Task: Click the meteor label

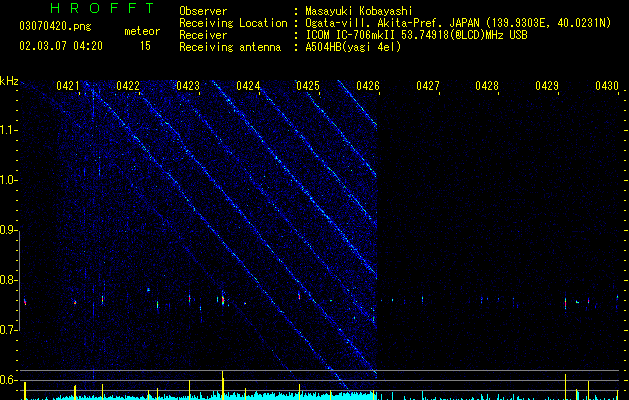Action: point(142,31)
